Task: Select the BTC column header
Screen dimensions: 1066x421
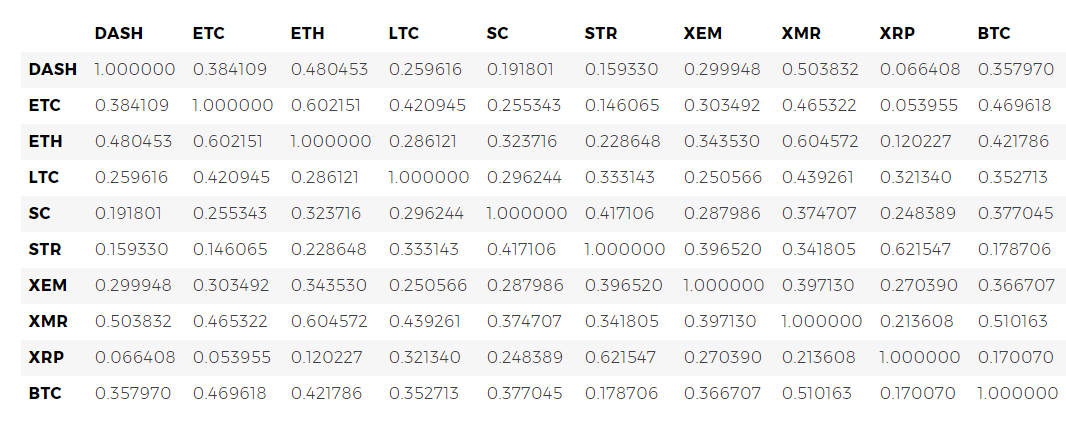Action: click(x=994, y=33)
